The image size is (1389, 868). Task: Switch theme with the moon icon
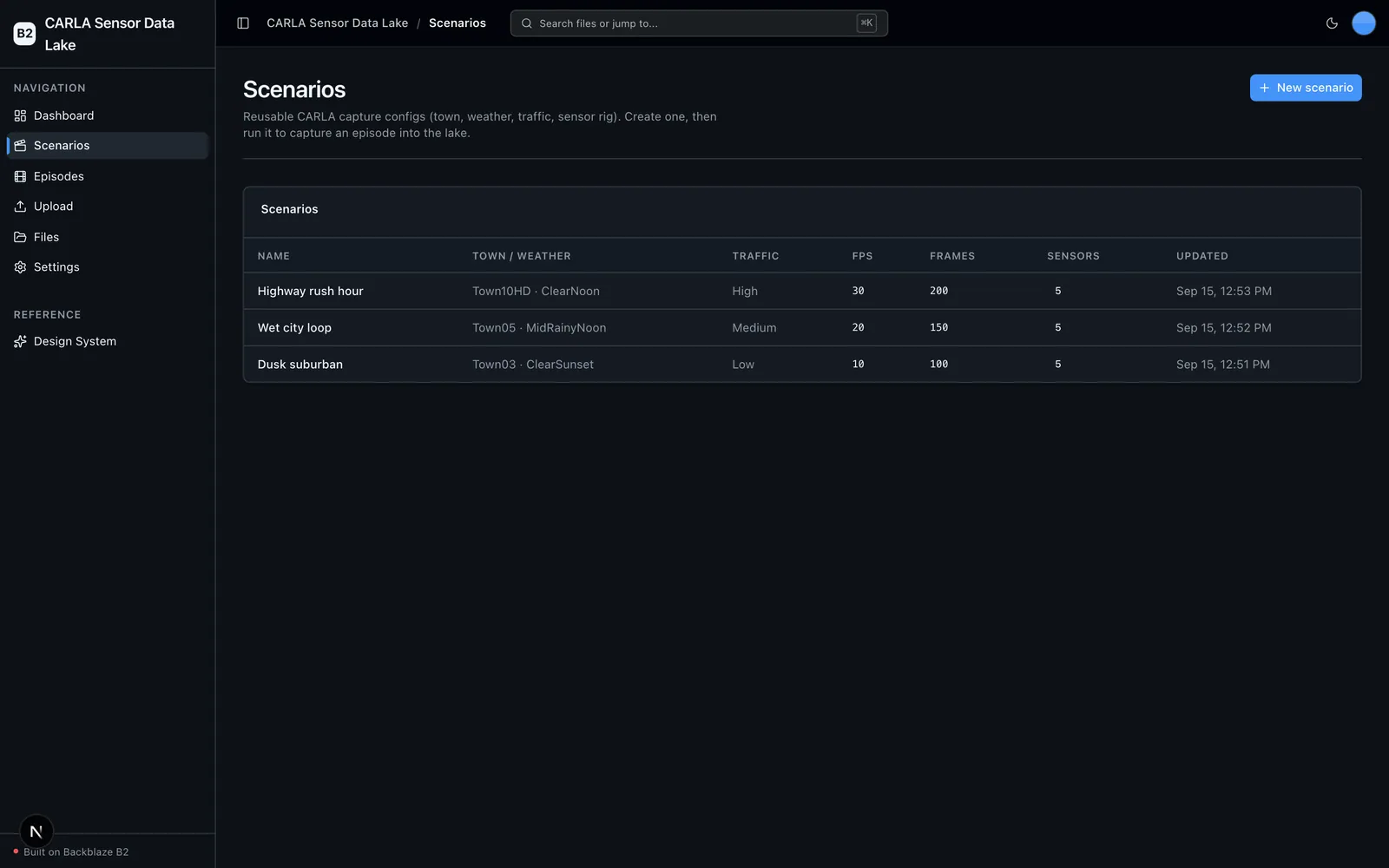pos(1332,23)
